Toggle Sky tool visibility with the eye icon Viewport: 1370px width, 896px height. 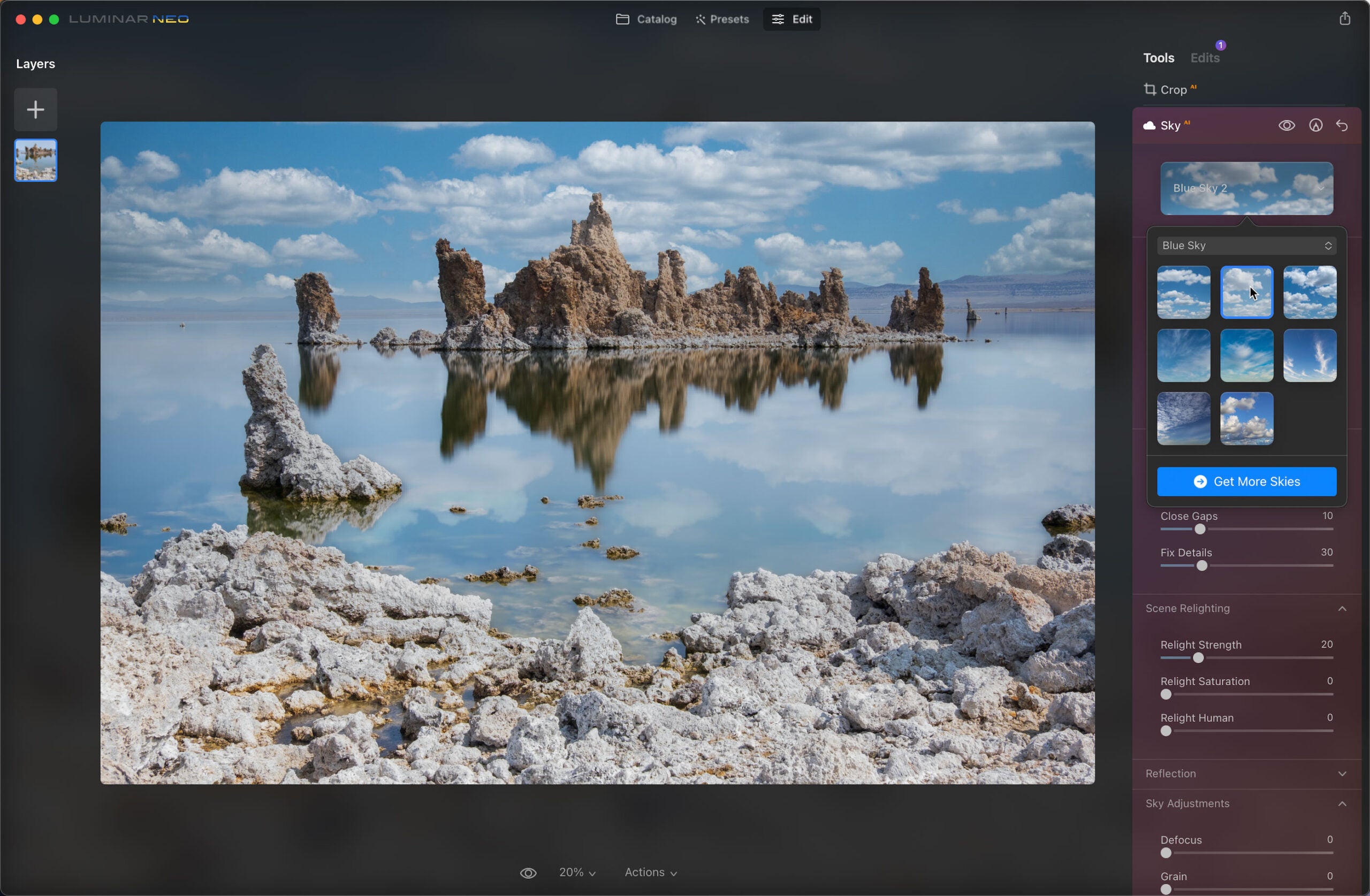[1287, 126]
